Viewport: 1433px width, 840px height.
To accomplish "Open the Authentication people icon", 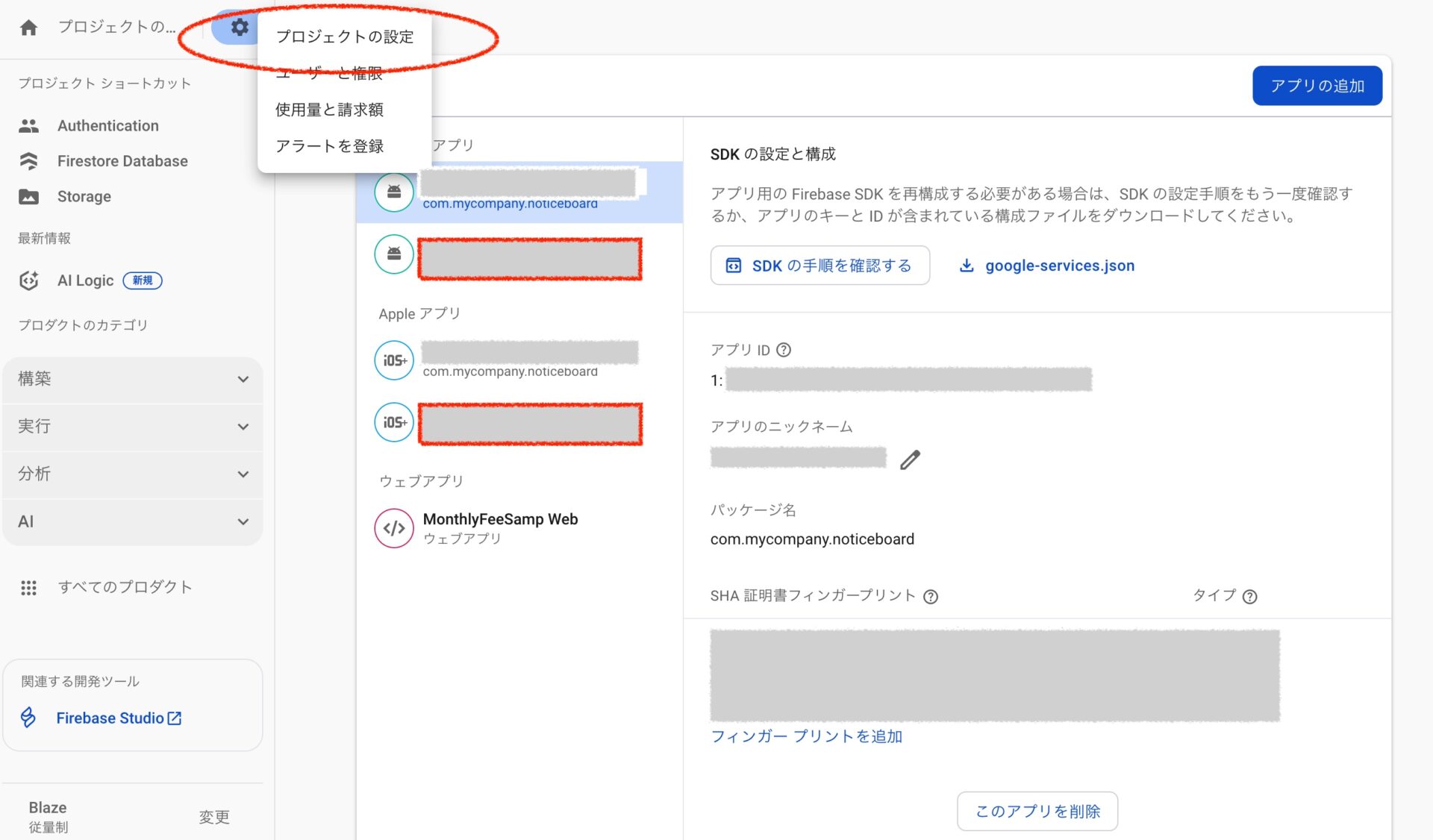I will coord(28,125).
